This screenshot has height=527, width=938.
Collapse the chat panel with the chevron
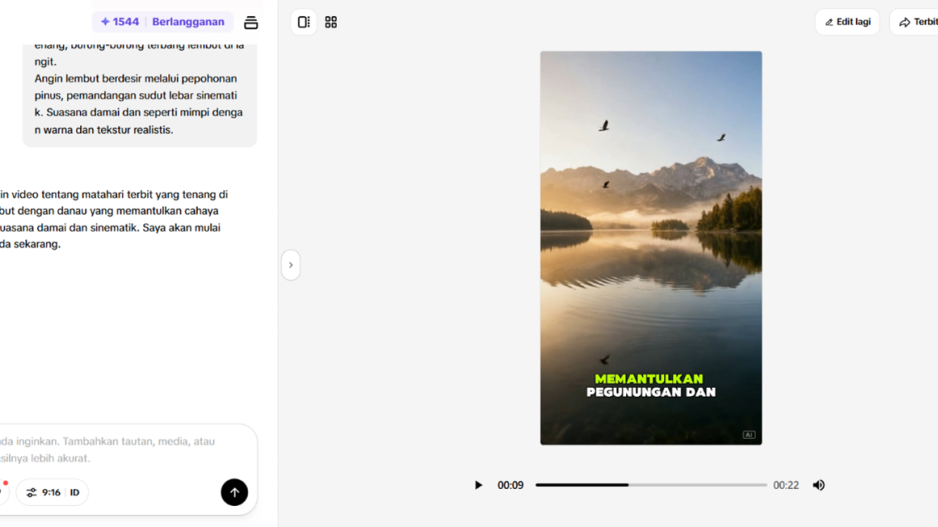(291, 265)
